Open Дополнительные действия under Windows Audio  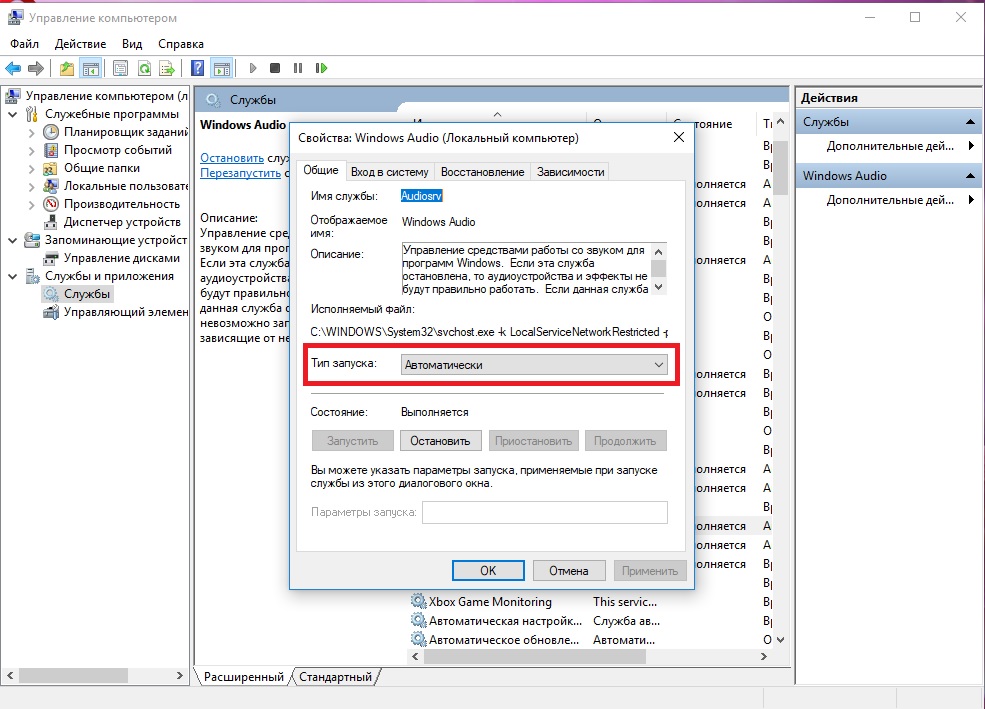click(890, 200)
